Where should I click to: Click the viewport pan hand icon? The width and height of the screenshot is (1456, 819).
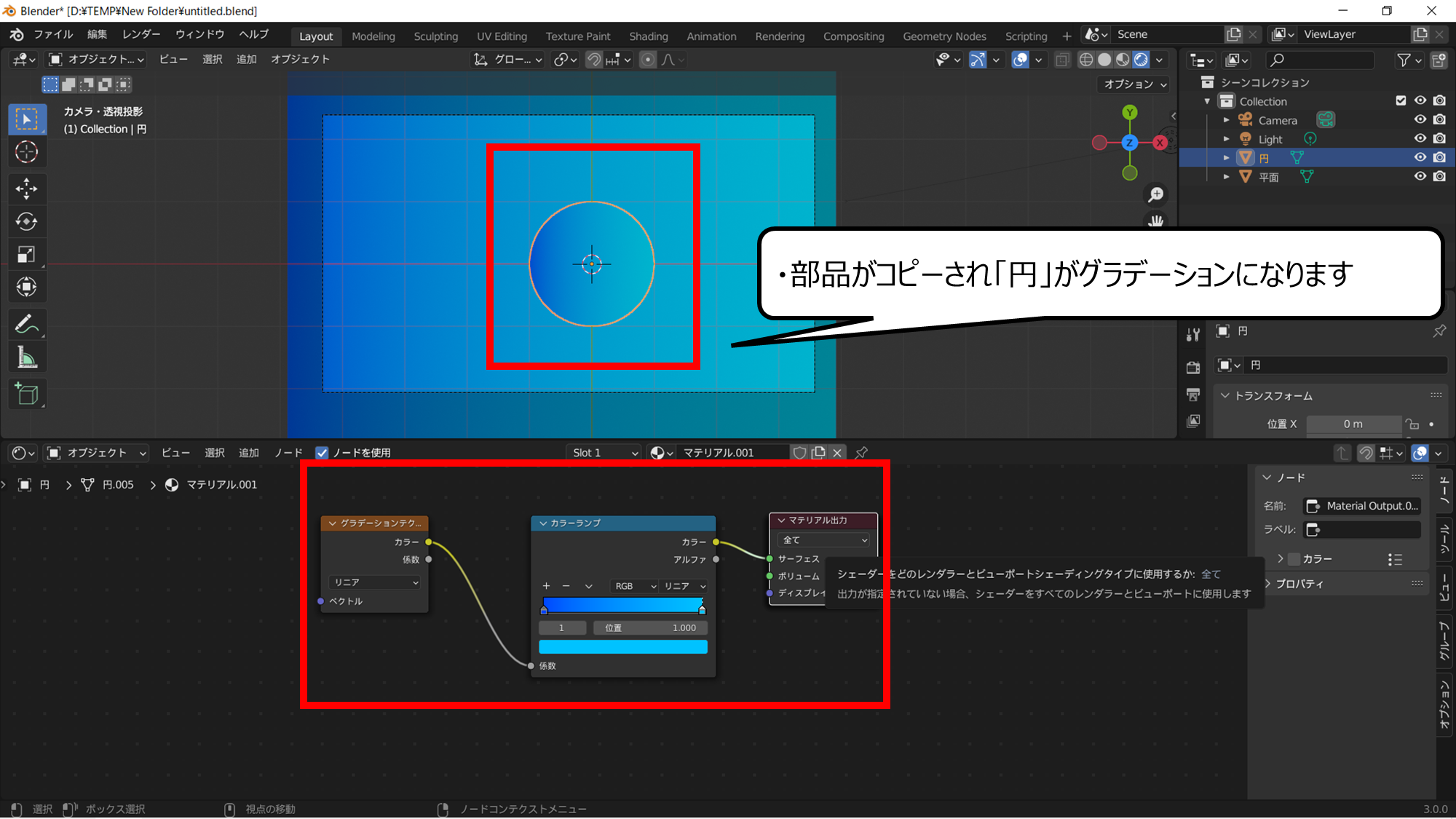point(1155,220)
